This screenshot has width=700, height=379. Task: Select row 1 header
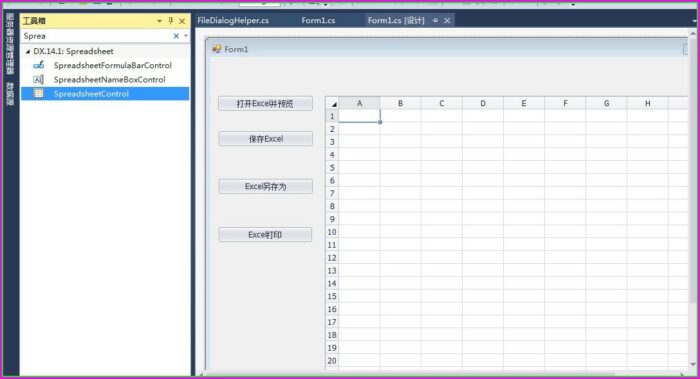(x=332, y=117)
